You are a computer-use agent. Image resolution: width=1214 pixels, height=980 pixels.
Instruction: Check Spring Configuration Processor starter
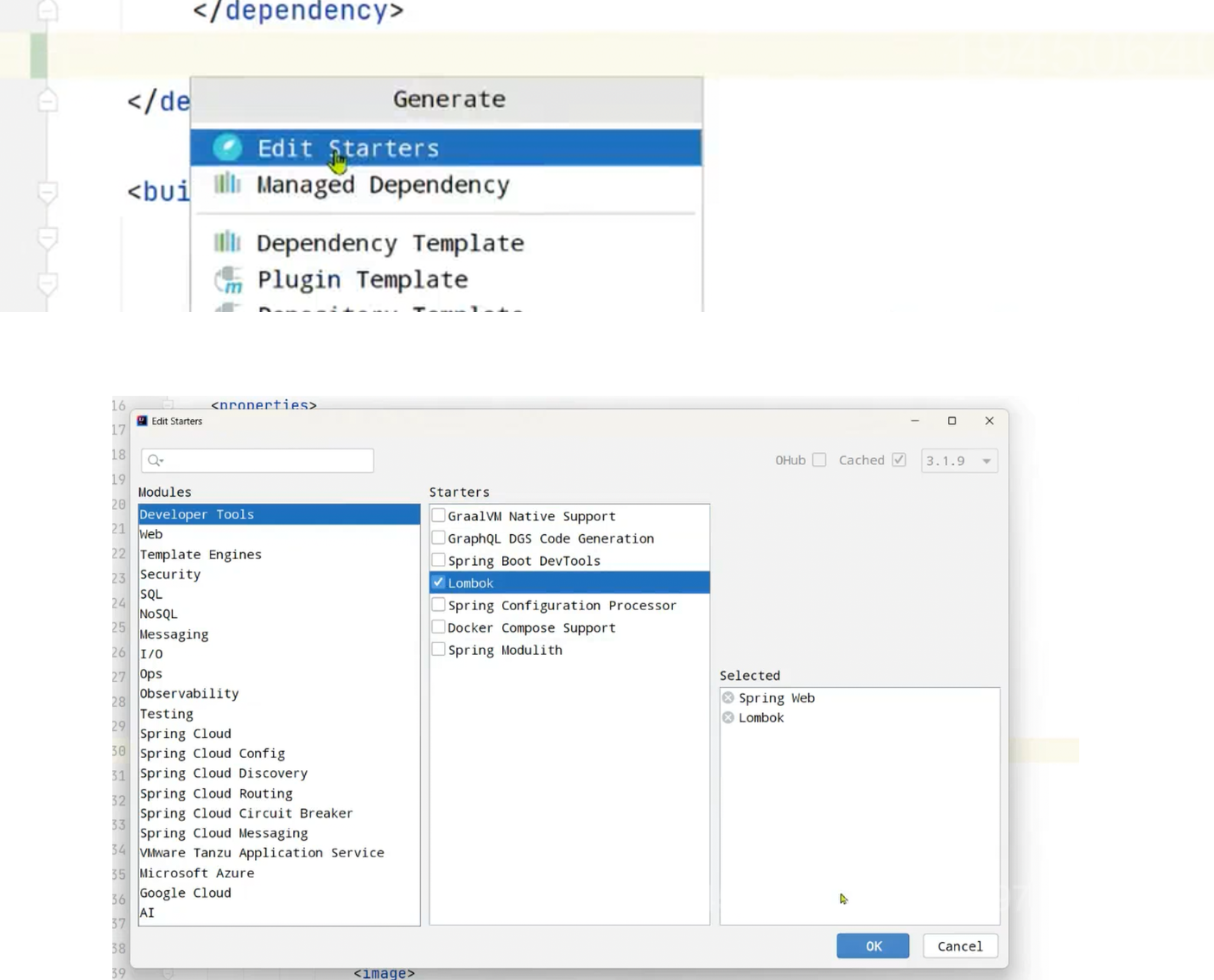tap(439, 605)
